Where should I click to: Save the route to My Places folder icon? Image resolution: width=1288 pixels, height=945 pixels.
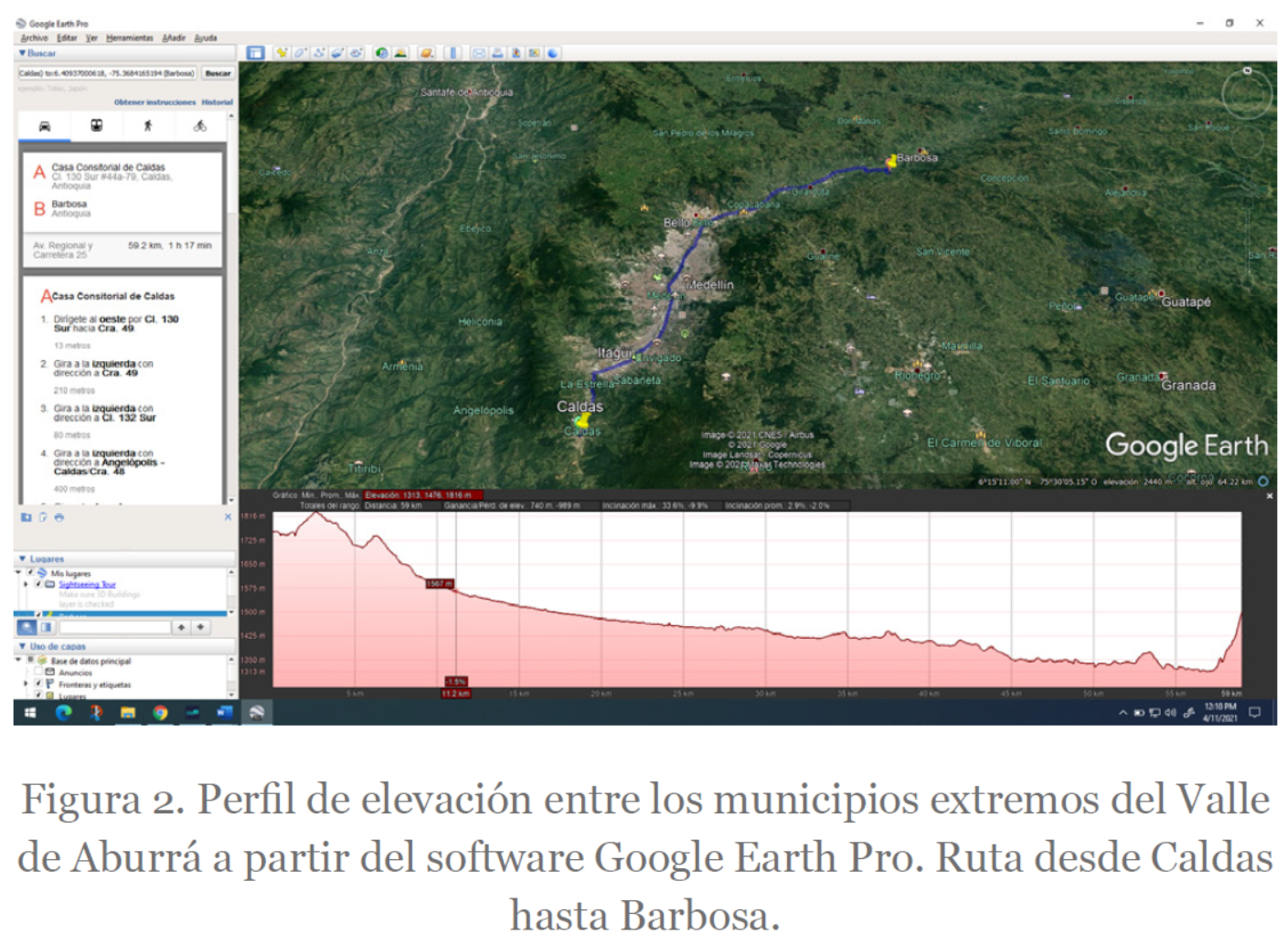point(27,517)
